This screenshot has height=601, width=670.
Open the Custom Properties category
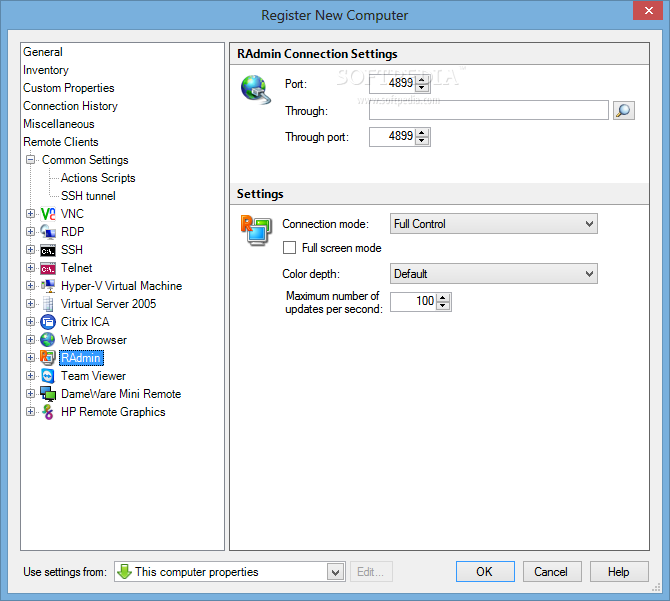pyautogui.click(x=69, y=88)
